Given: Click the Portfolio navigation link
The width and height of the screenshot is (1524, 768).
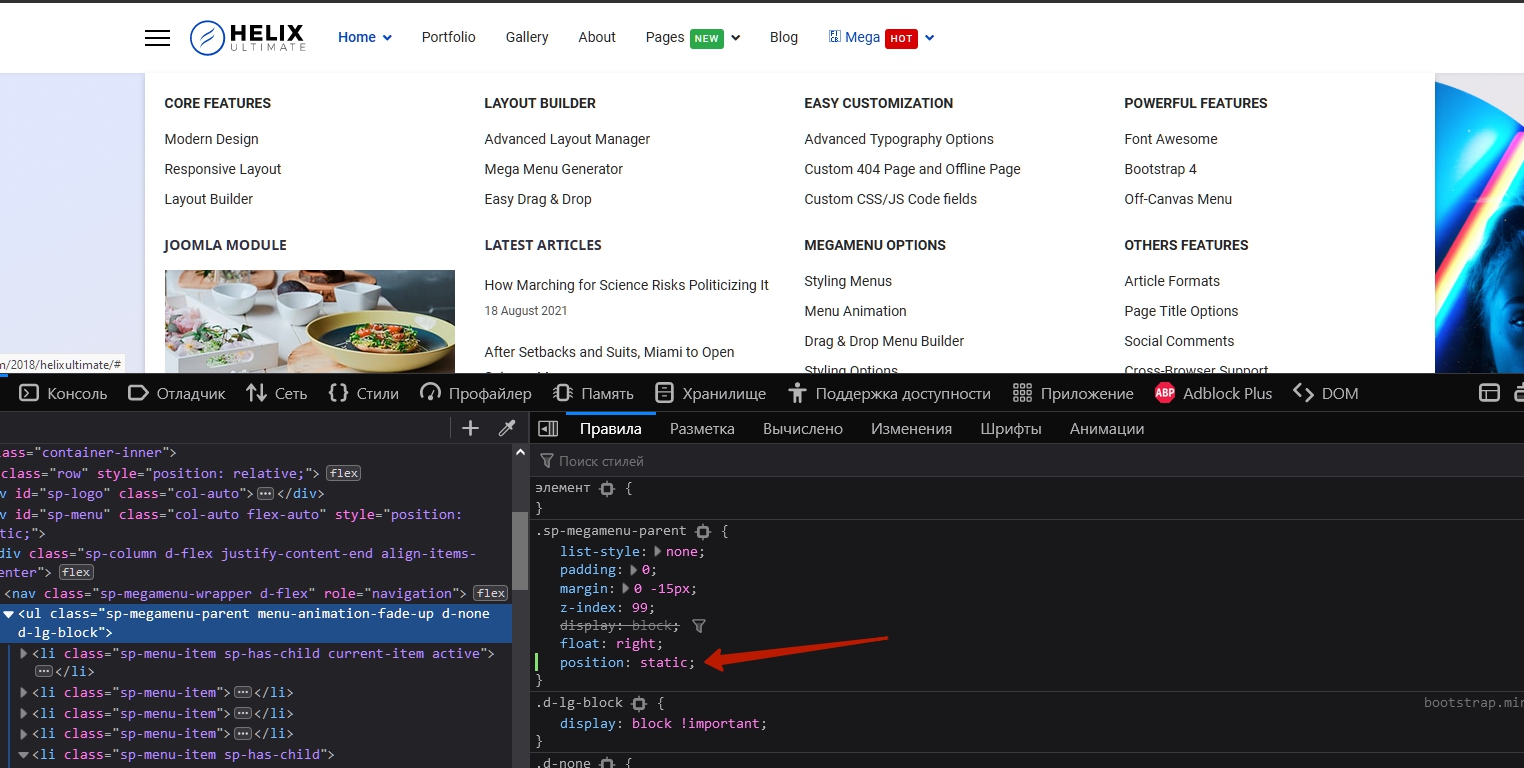Looking at the screenshot, I should pos(448,38).
